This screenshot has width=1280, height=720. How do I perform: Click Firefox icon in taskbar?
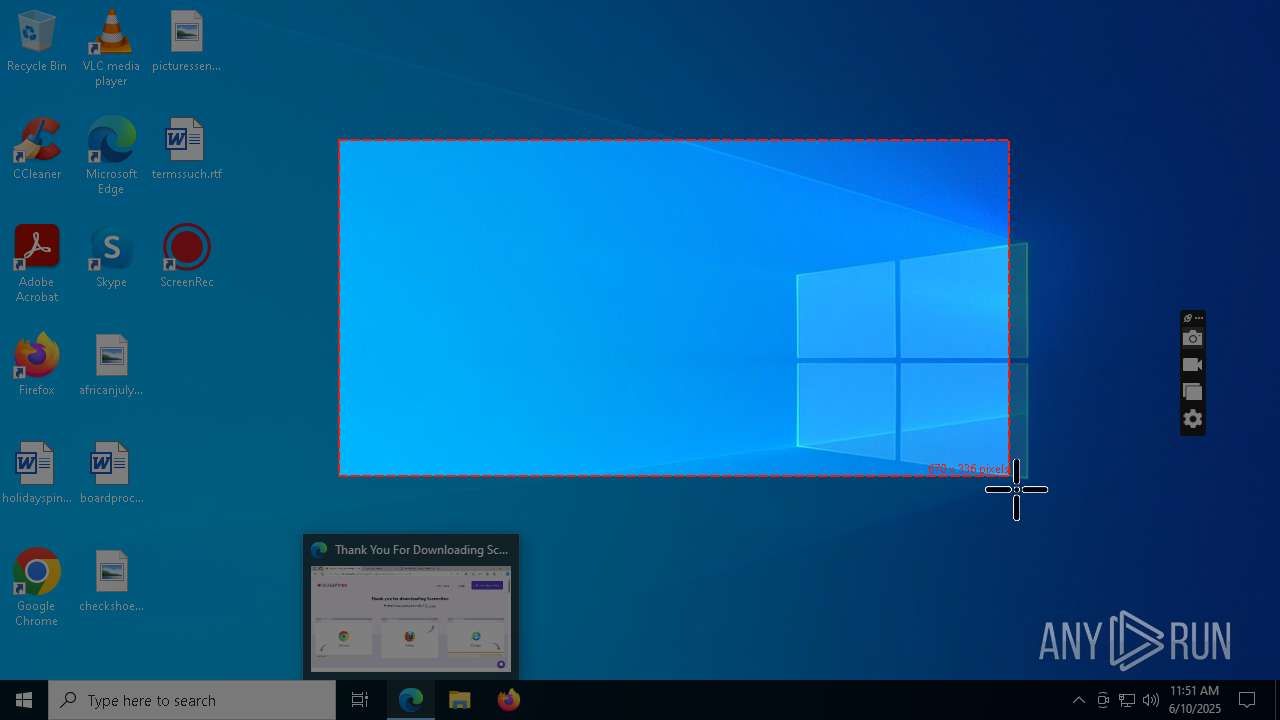click(x=508, y=700)
